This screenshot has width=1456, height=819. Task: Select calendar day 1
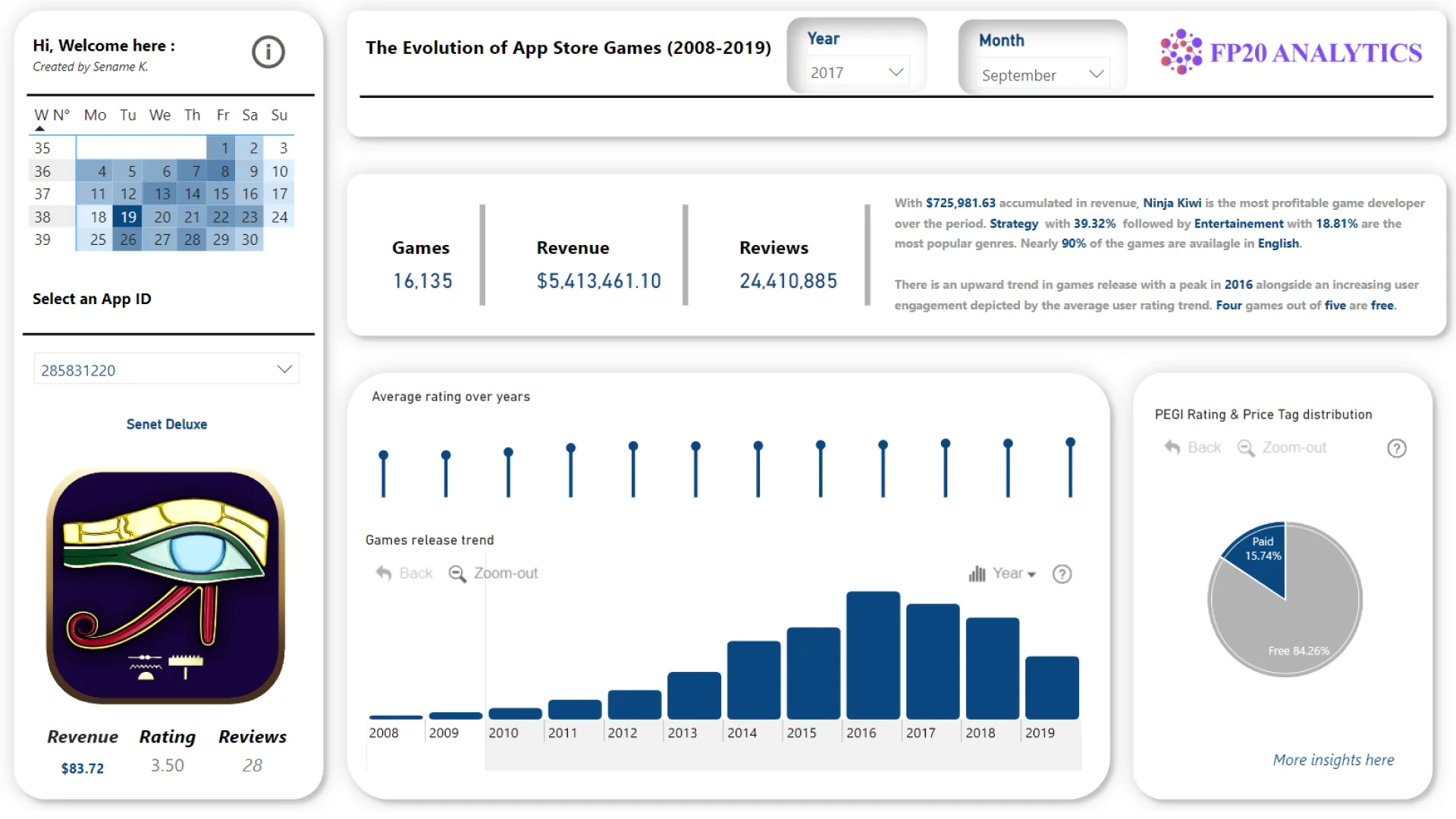[221, 148]
